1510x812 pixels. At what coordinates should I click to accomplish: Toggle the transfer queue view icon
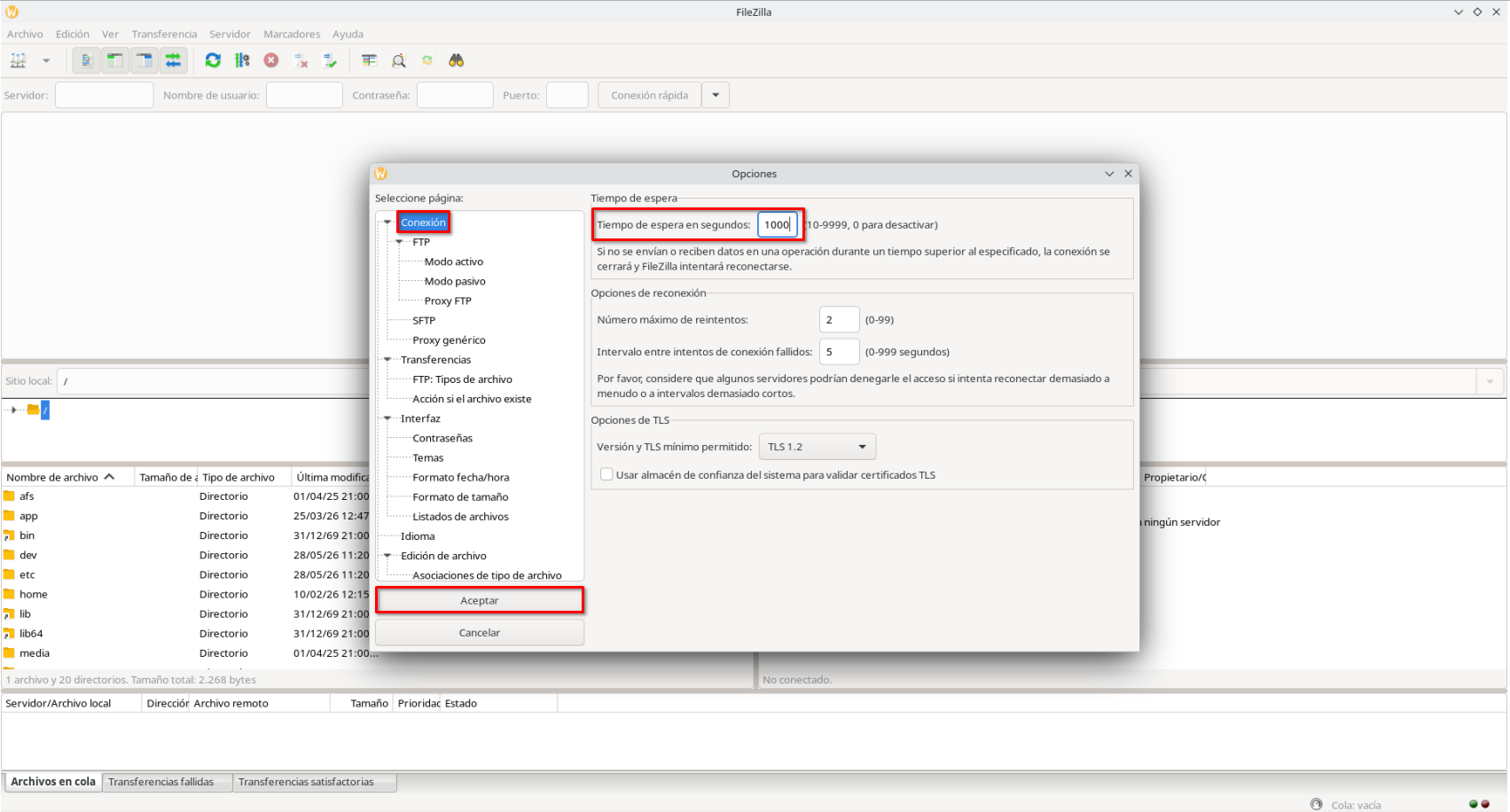173,60
